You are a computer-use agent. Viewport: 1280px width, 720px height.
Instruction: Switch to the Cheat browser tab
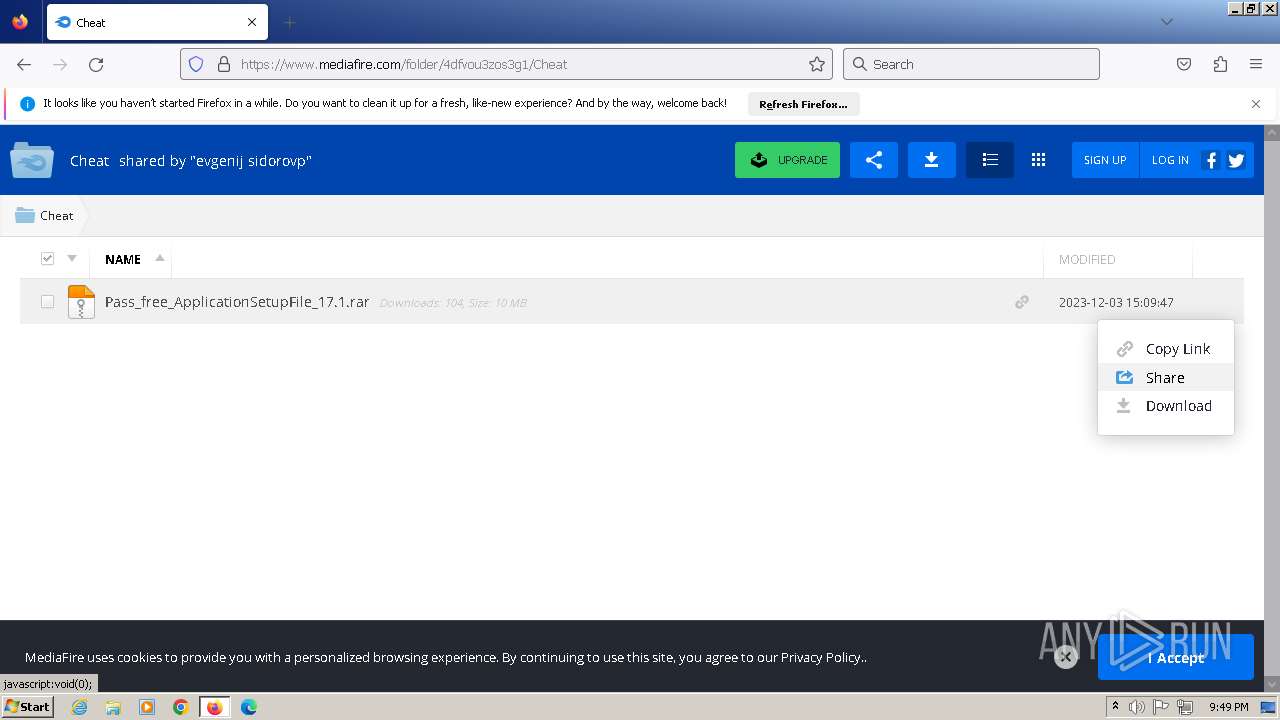pos(157,22)
